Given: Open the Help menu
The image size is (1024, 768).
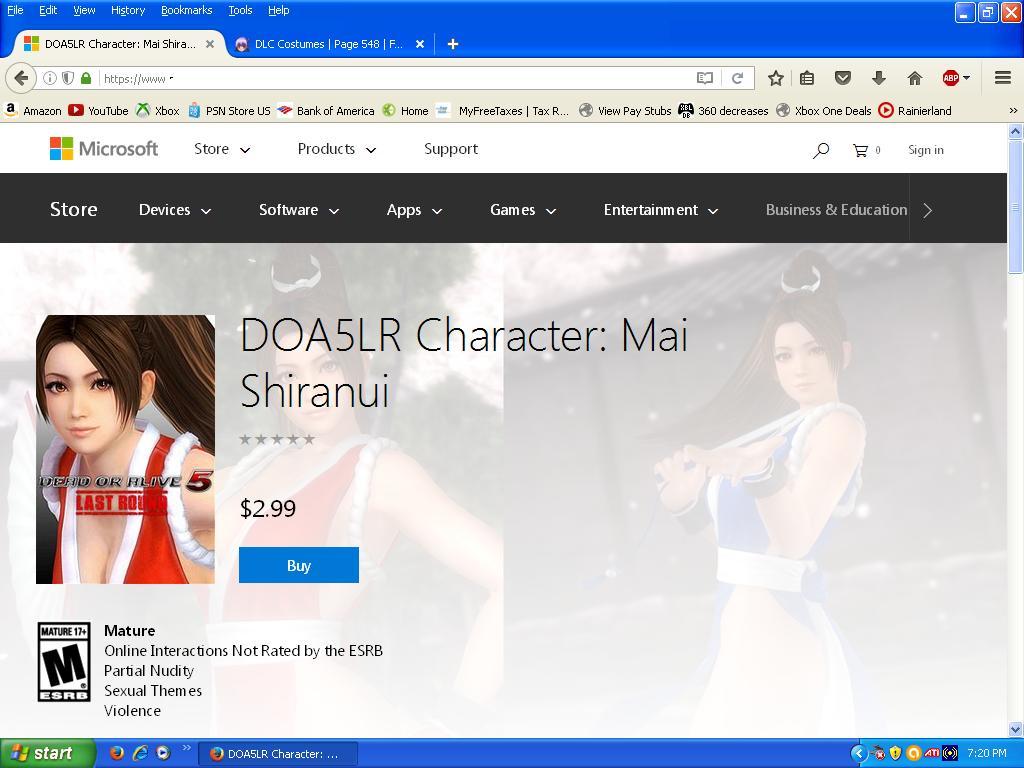Looking at the screenshot, I should (x=279, y=10).
